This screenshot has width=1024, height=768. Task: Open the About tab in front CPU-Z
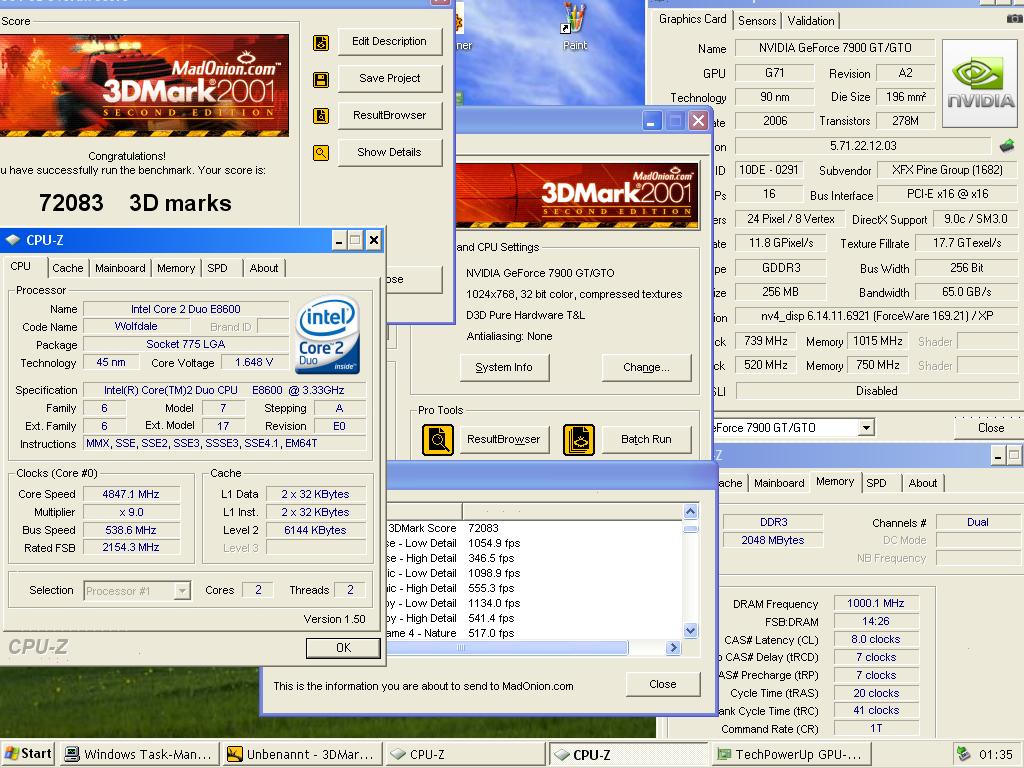pyautogui.click(x=264, y=268)
